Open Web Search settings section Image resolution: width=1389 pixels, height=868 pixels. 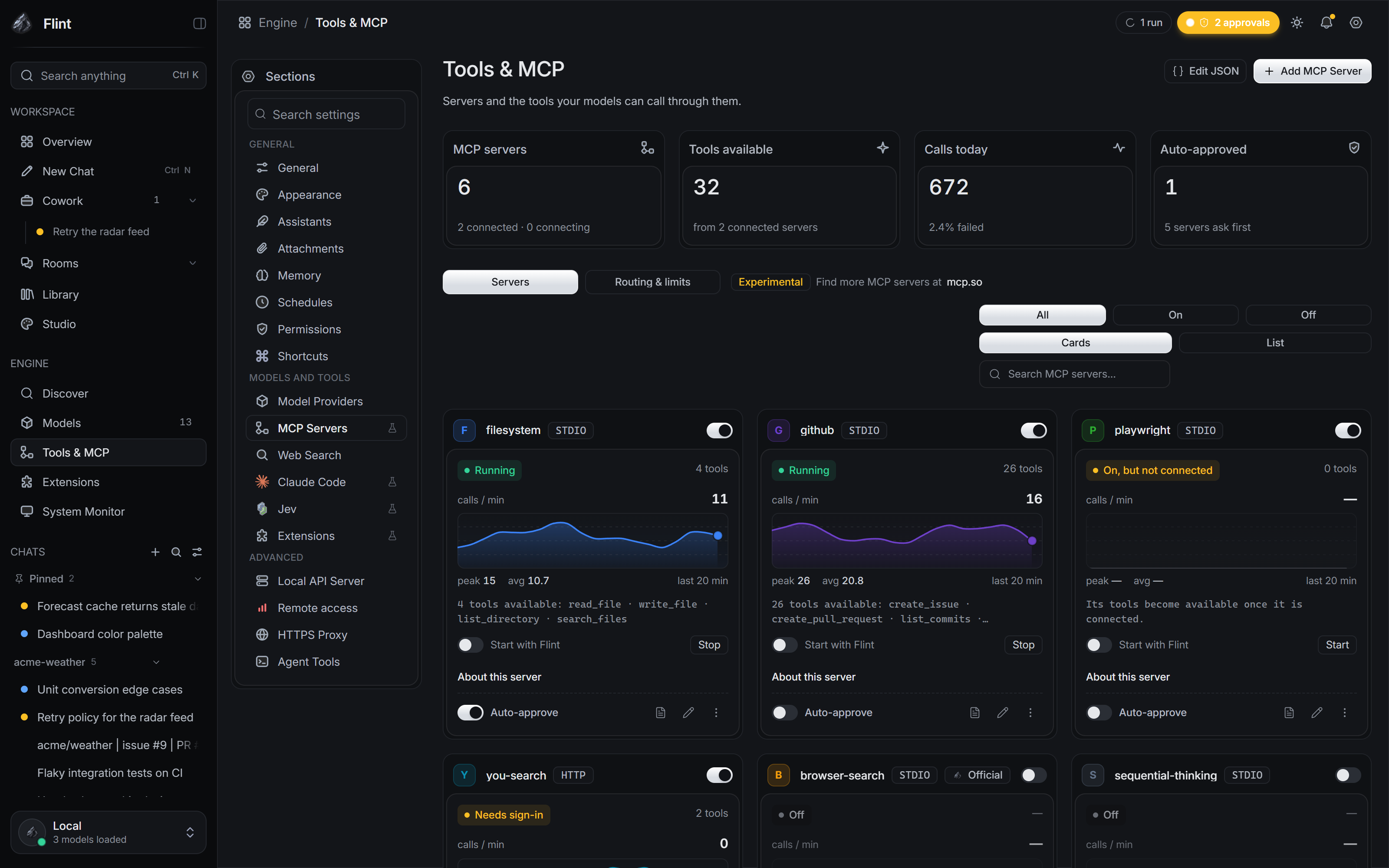tap(326, 455)
